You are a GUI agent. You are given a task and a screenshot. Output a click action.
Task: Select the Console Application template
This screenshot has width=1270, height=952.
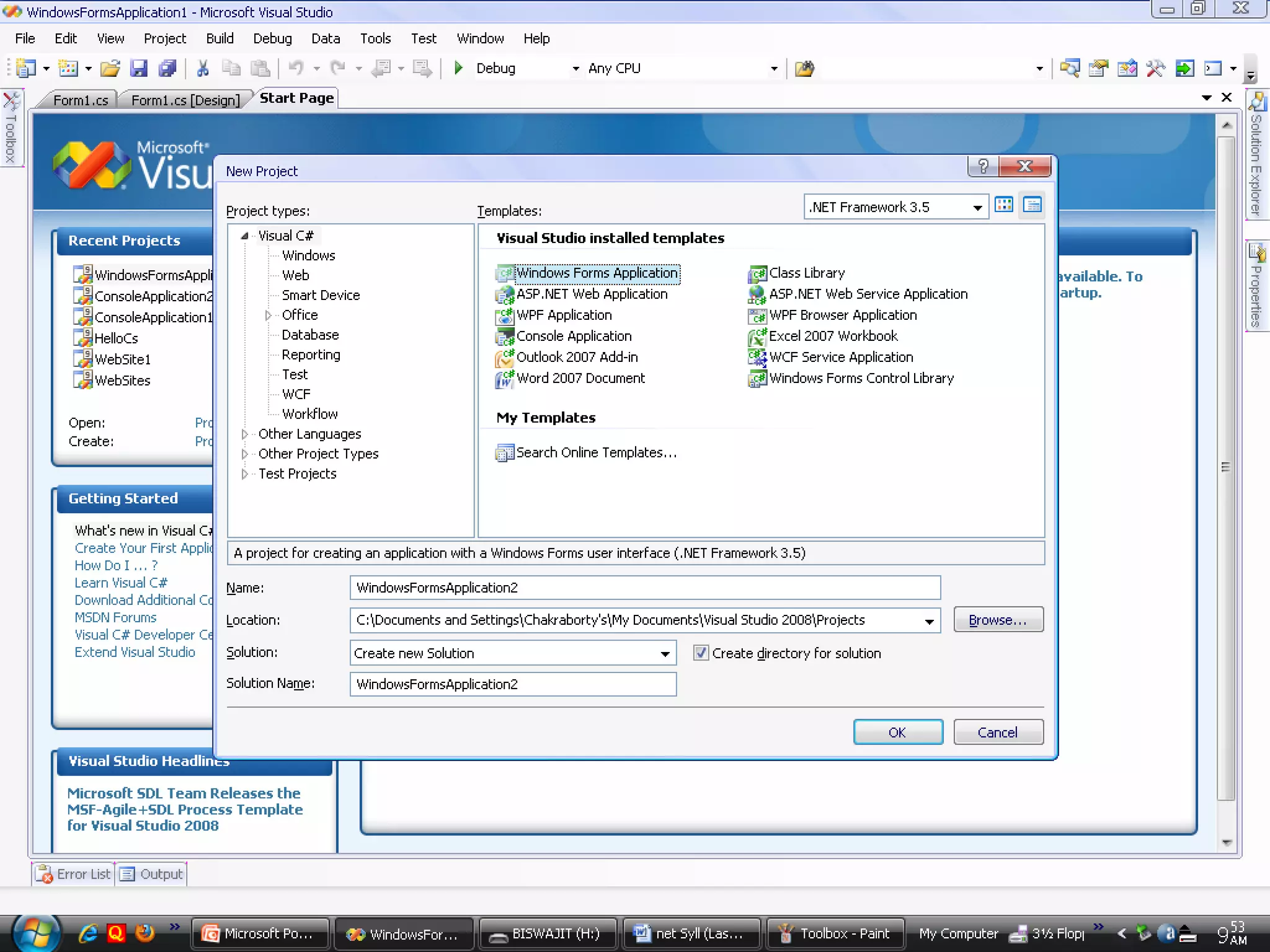tap(574, 336)
